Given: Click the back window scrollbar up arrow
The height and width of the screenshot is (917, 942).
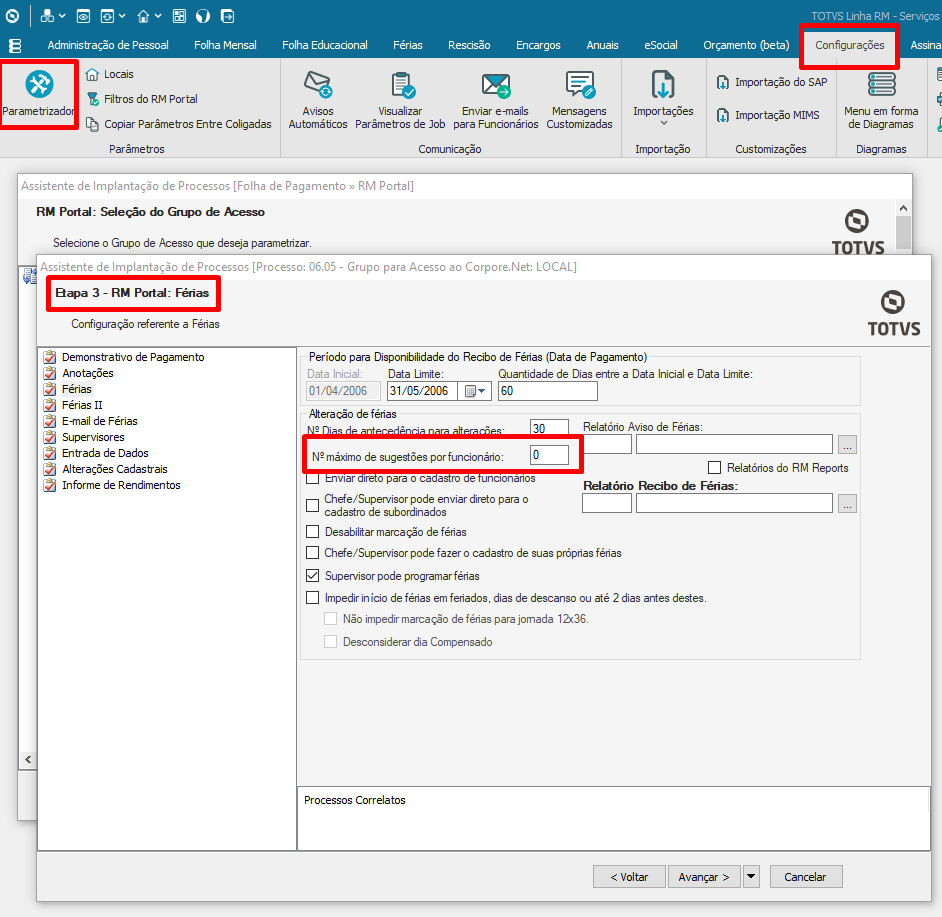Looking at the screenshot, I should click(903, 209).
